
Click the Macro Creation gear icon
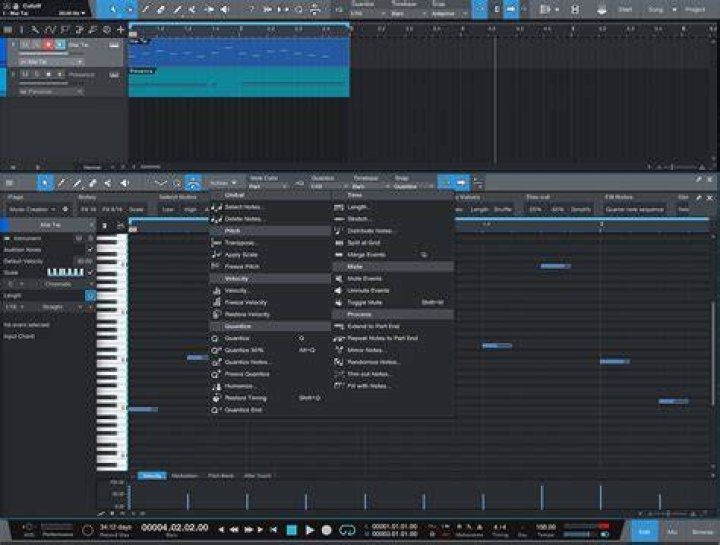click(65, 209)
